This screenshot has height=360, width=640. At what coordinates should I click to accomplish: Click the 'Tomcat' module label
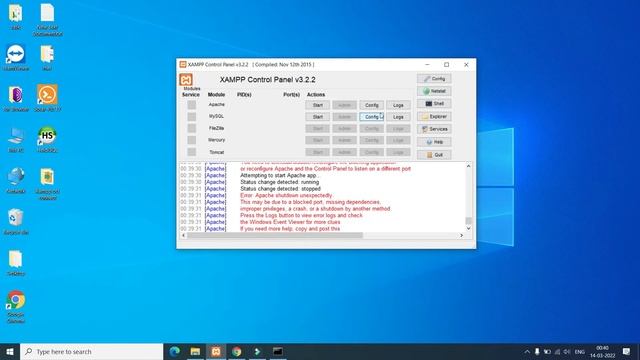click(x=216, y=152)
